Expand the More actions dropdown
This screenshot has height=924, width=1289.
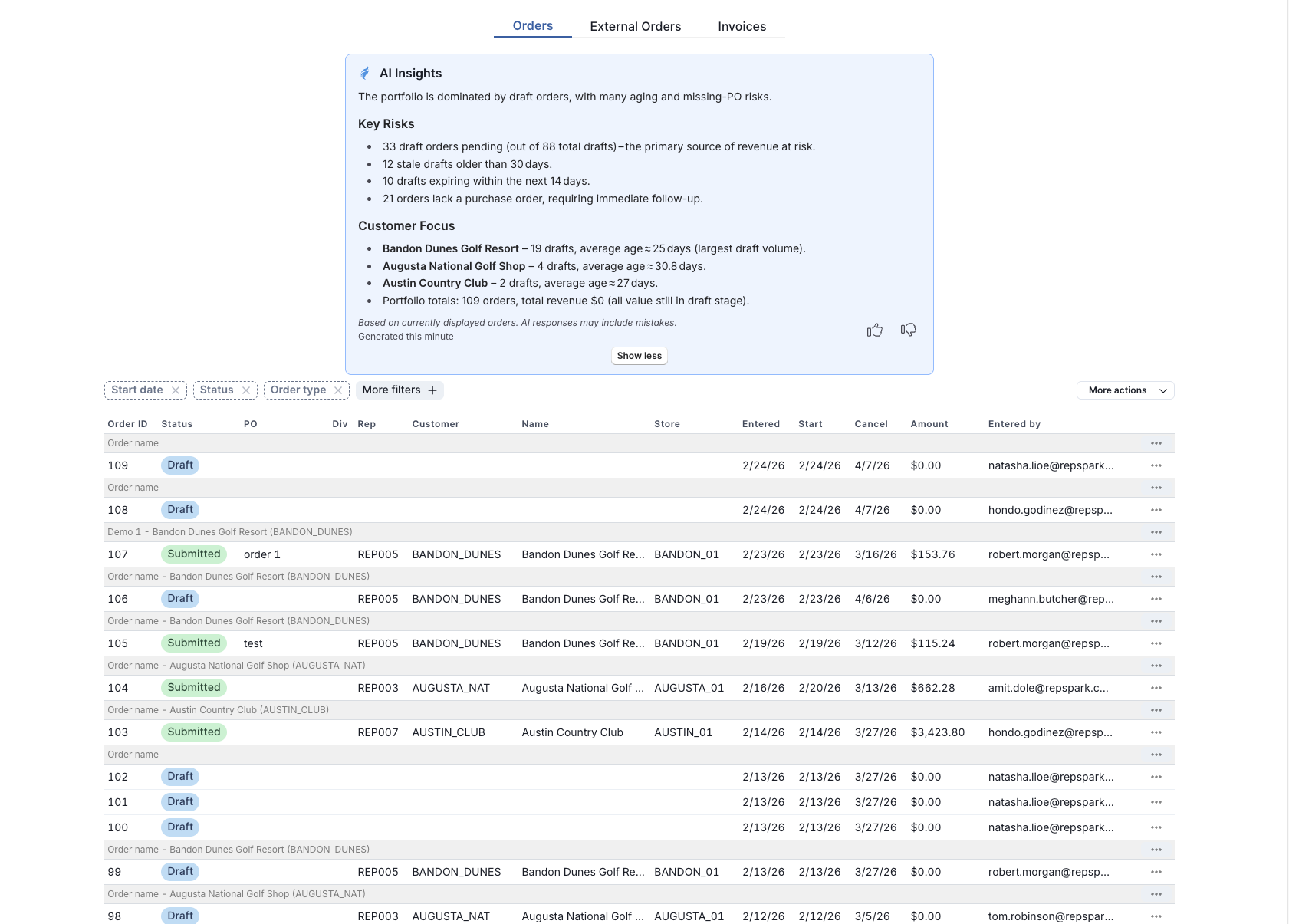pyautogui.click(x=1126, y=390)
